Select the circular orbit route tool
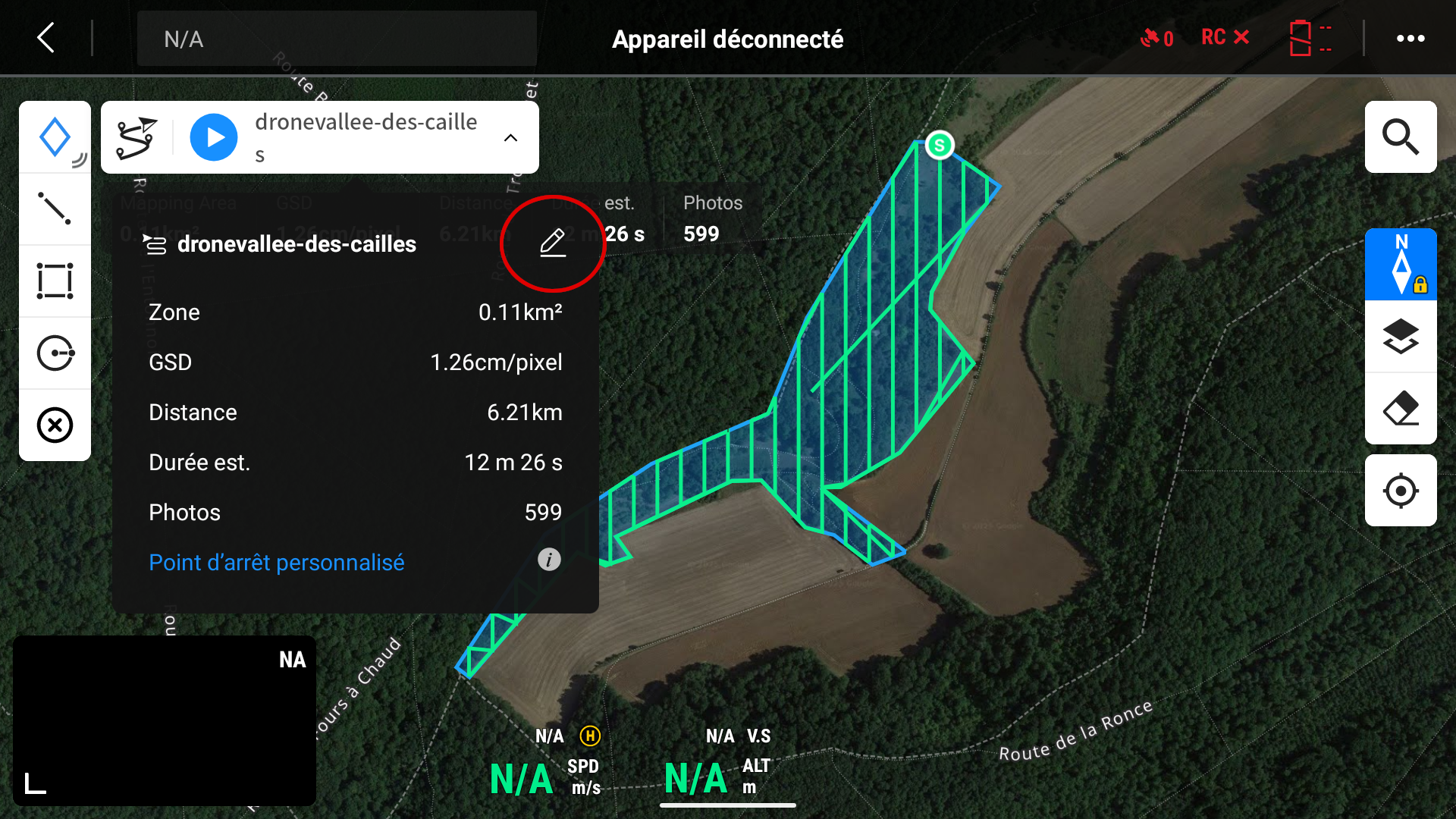Screen dimensions: 1456x819 pyautogui.click(x=55, y=353)
